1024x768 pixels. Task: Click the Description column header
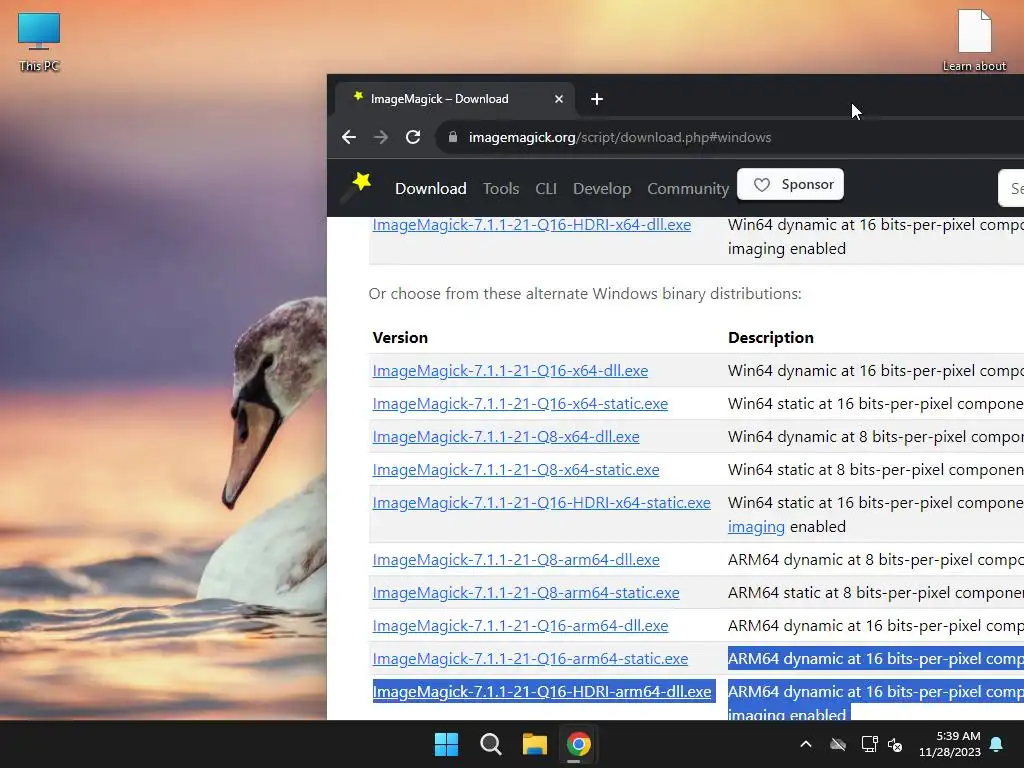tap(771, 338)
